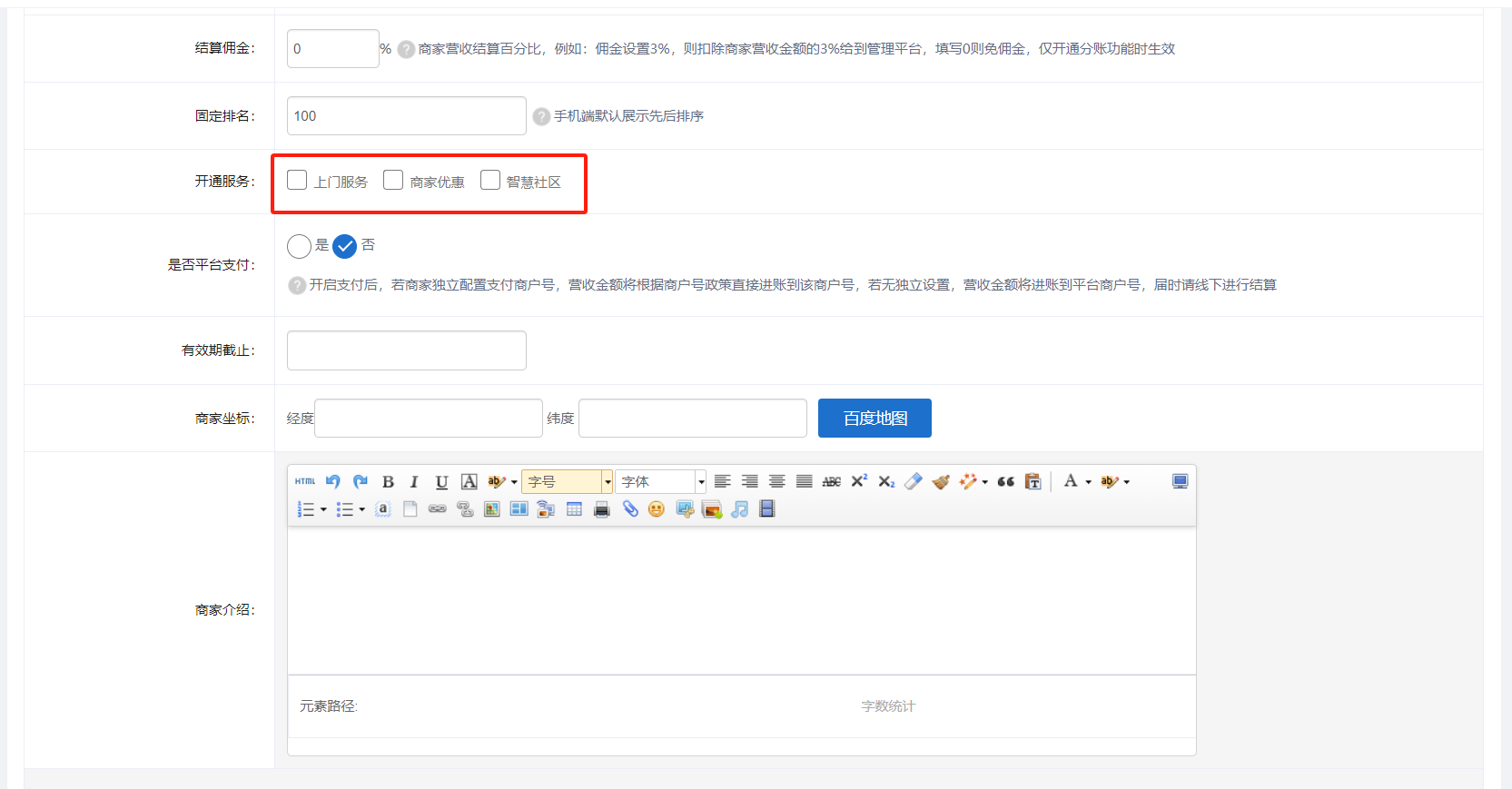This screenshot has width=1512, height=789.
Task: Insert a blockquote with the quote icon
Action: (1005, 482)
